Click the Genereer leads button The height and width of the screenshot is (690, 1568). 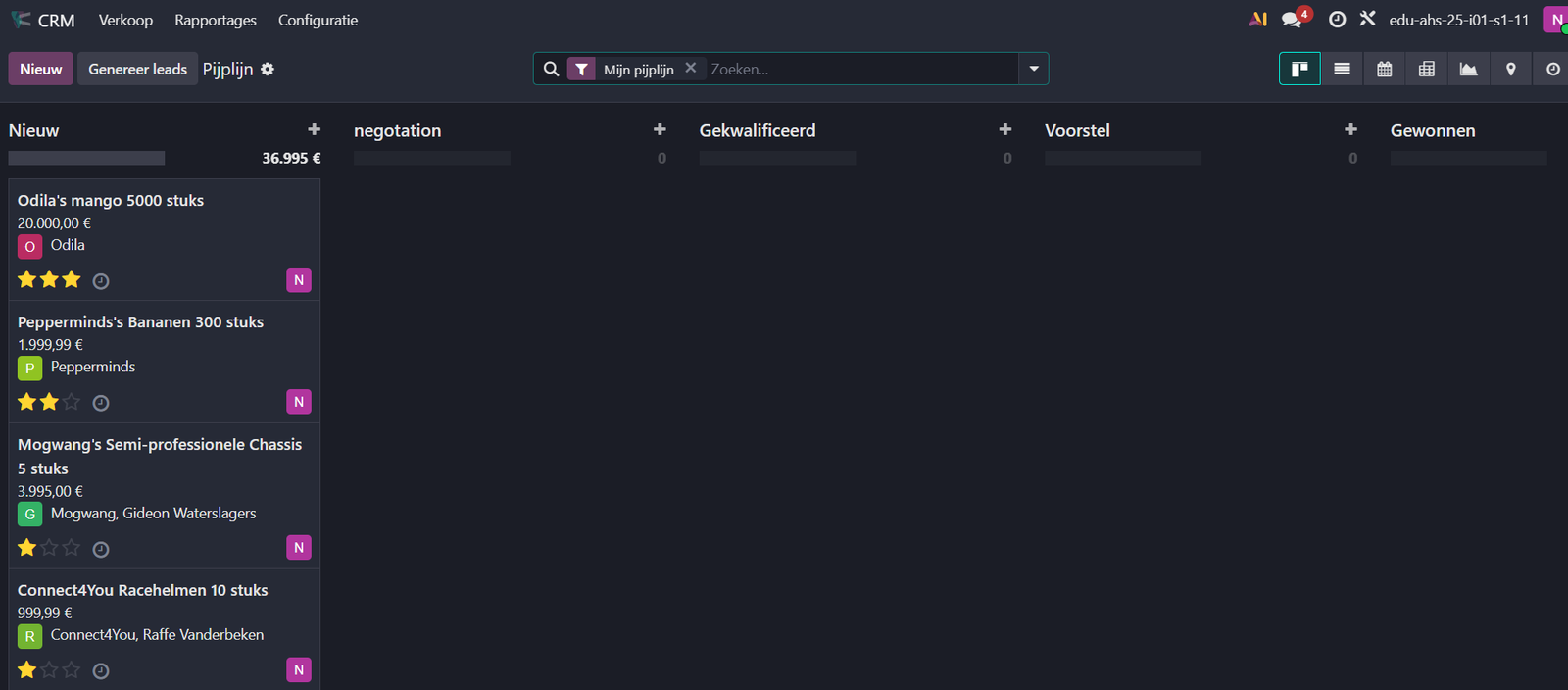137,69
